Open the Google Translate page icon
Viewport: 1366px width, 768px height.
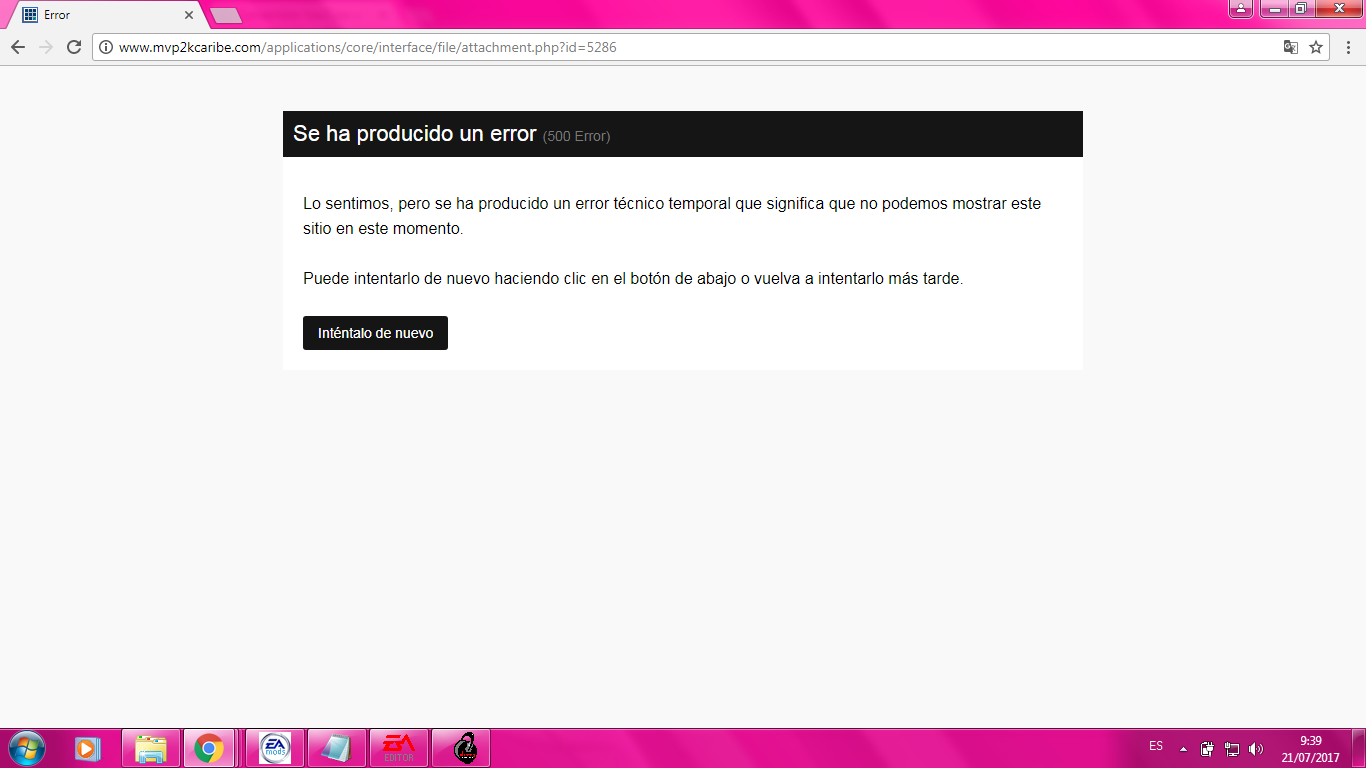pos(1291,47)
